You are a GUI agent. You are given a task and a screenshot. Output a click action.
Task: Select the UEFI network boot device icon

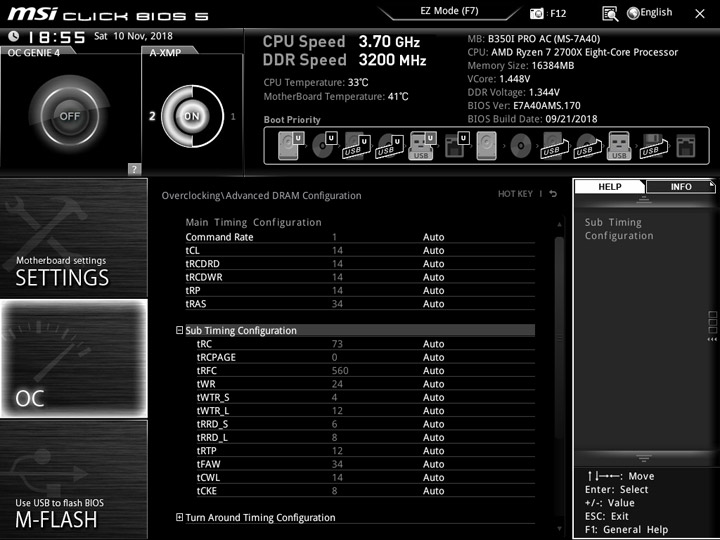pyautogui.click(x=456, y=146)
